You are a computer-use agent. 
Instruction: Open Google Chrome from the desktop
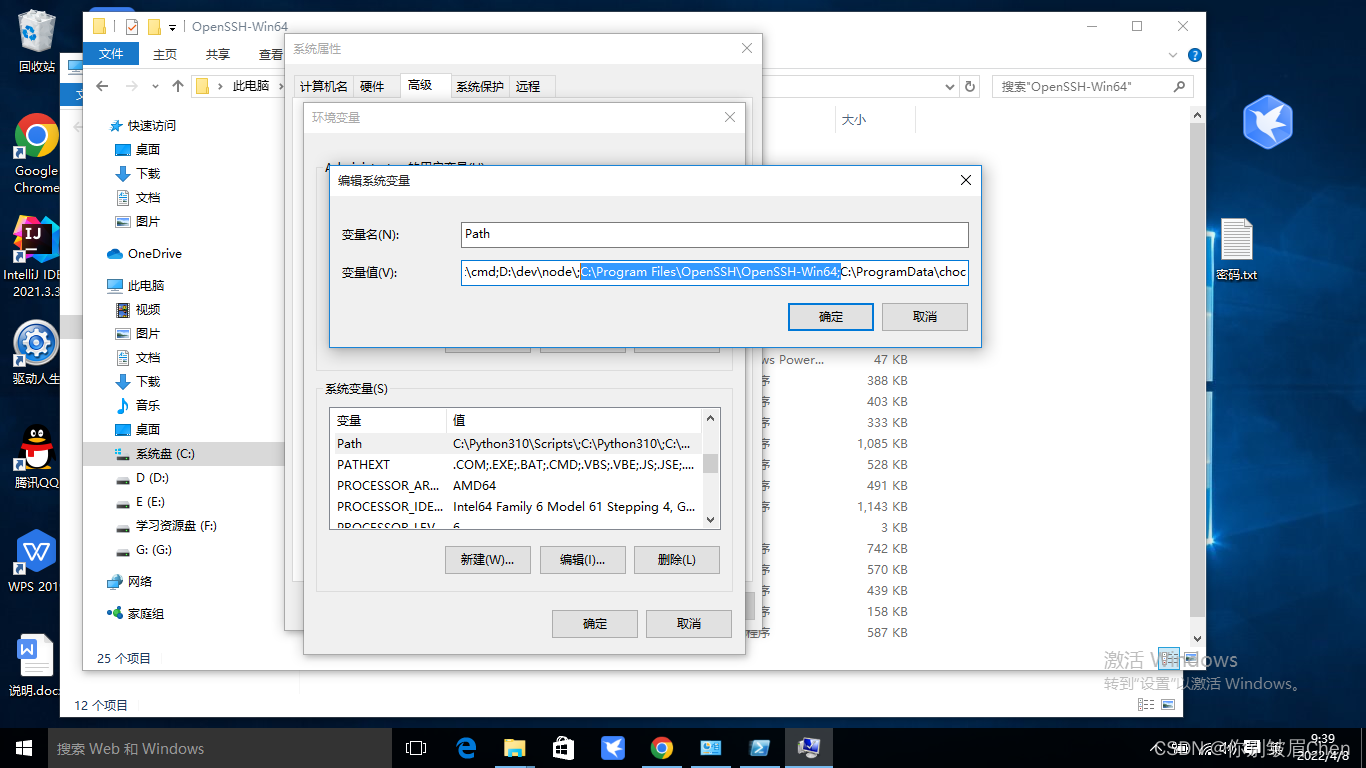[35, 135]
